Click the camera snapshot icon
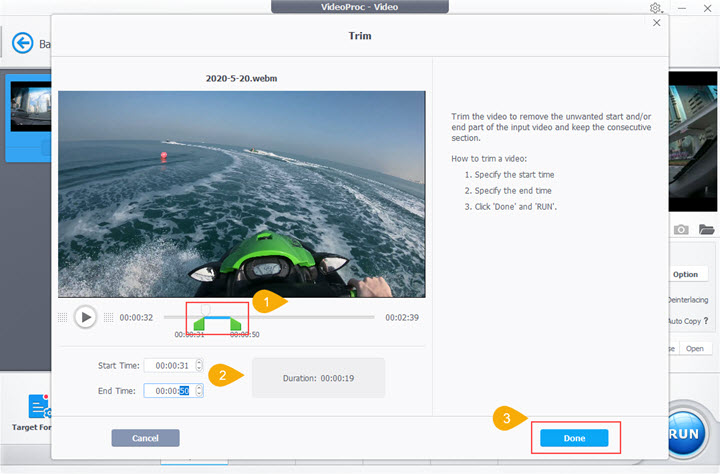Viewport: 720px width, 474px height. [x=681, y=229]
